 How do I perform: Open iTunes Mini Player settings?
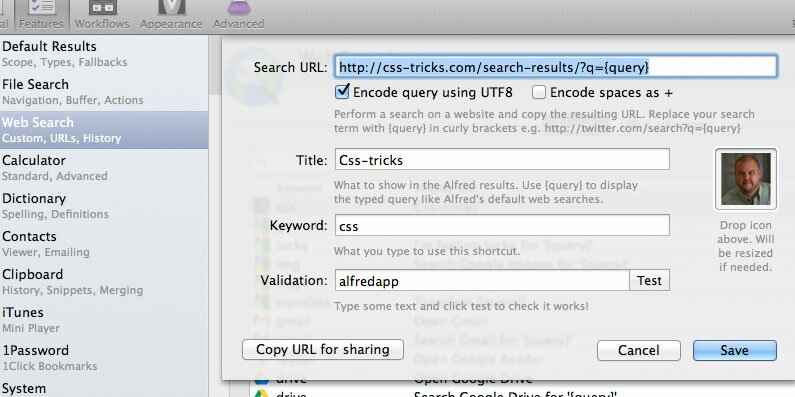[104, 320]
